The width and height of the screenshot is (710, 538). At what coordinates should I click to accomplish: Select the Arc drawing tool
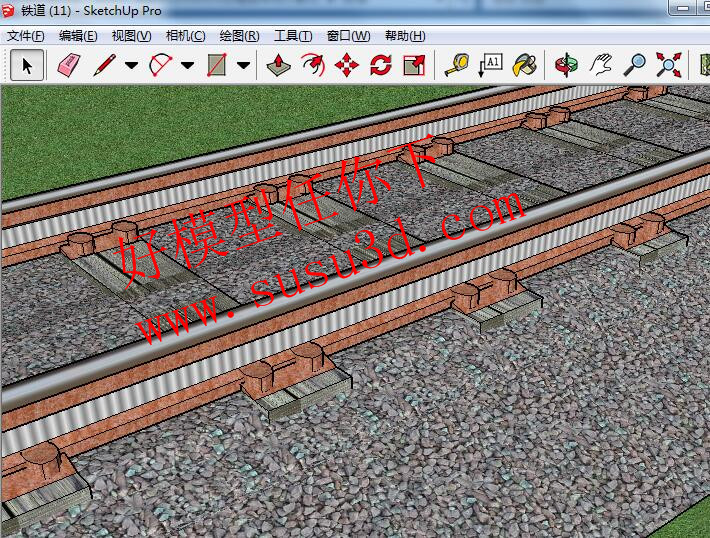click(x=160, y=65)
